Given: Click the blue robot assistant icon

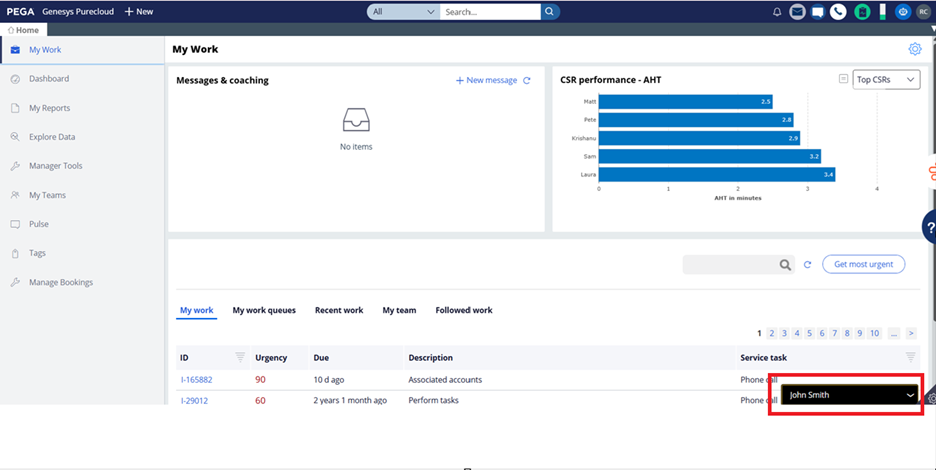Looking at the screenshot, I should coord(903,11).
